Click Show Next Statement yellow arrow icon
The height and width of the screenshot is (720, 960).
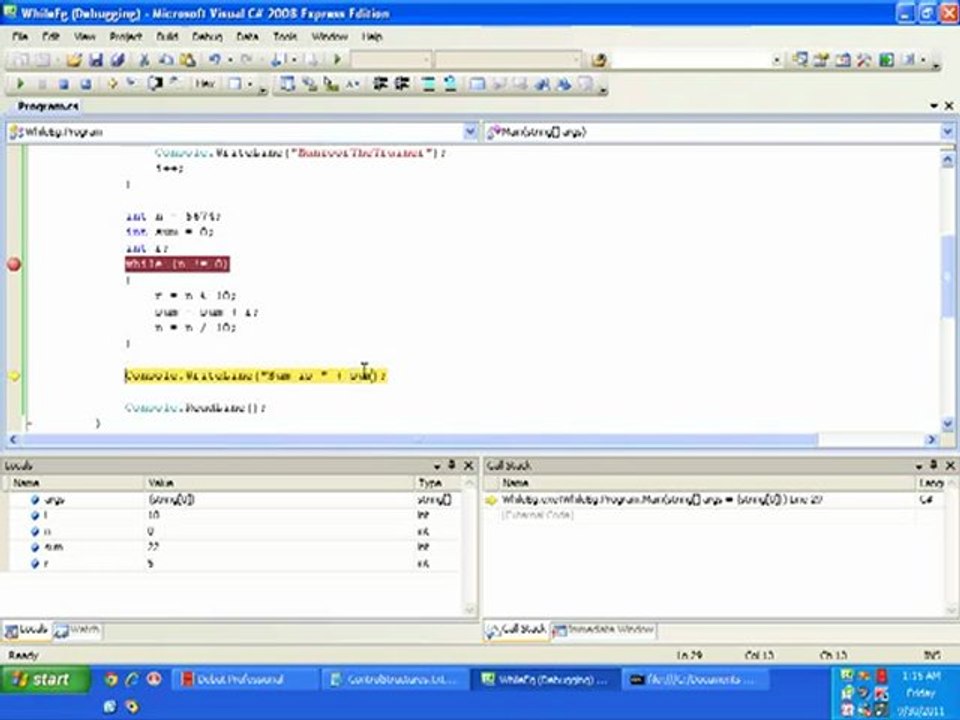112,83
